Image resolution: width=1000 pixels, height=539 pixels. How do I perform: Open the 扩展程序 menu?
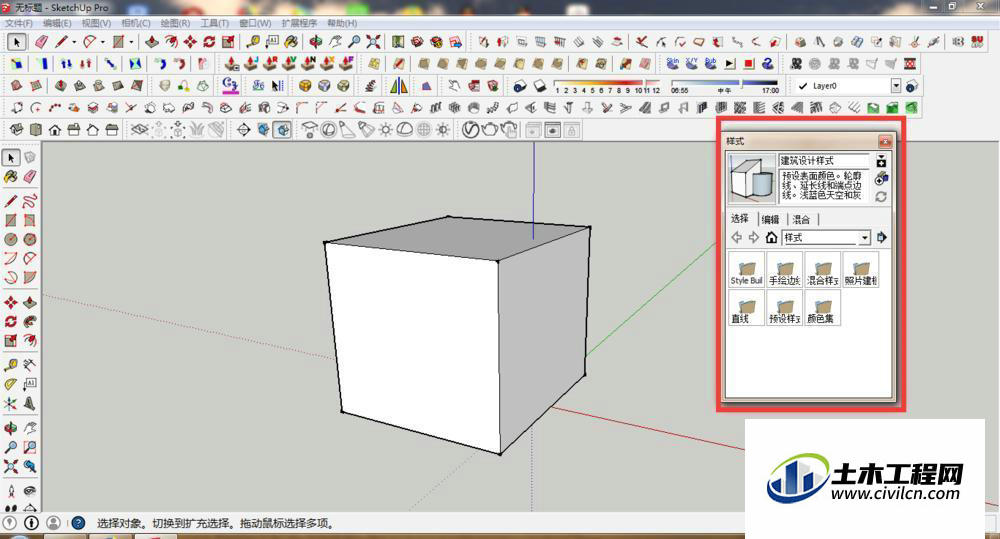[299, 23]
